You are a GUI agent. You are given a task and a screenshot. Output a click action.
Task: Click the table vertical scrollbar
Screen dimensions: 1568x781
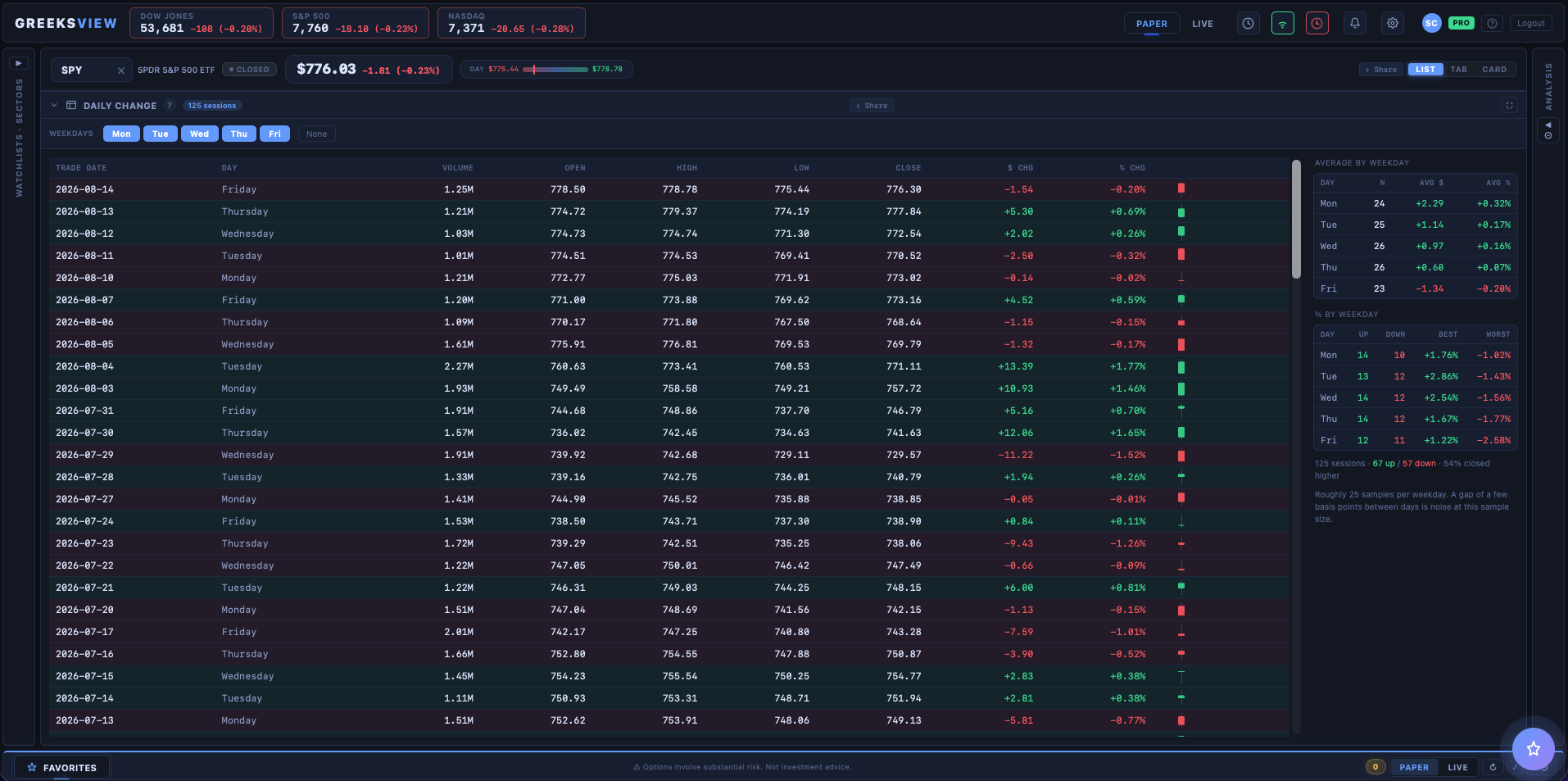(x=1296, y=220)
